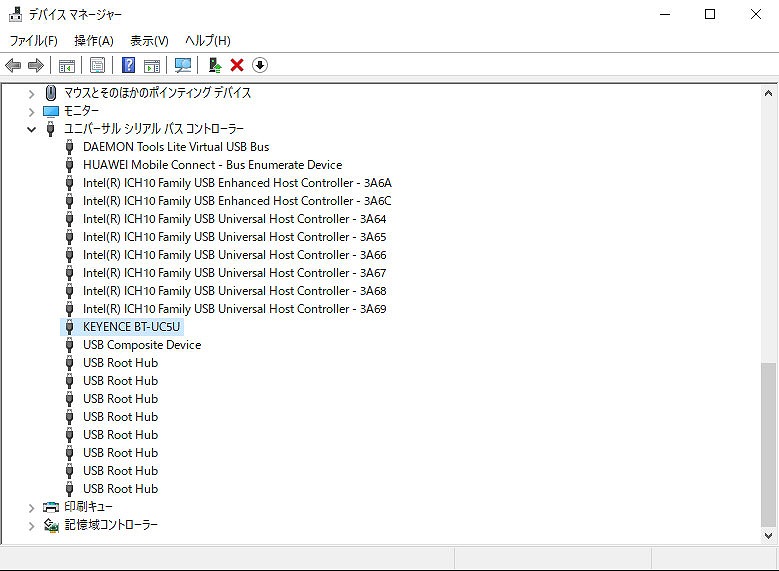Viewport: 779px width, 571px height.
Task: Click the vertical scrollbar down arrow
Action: click(x=768, y=536)
